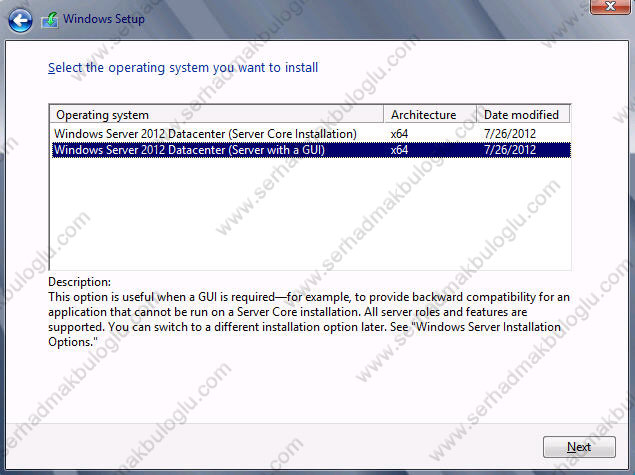
Task: Click the Windows Setup title text
Action: (104, 19)
